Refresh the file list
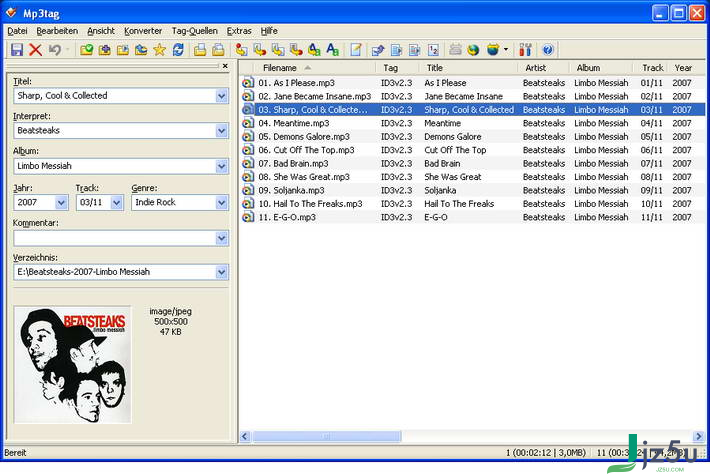The image size is (710, 474). pos(178,50)
